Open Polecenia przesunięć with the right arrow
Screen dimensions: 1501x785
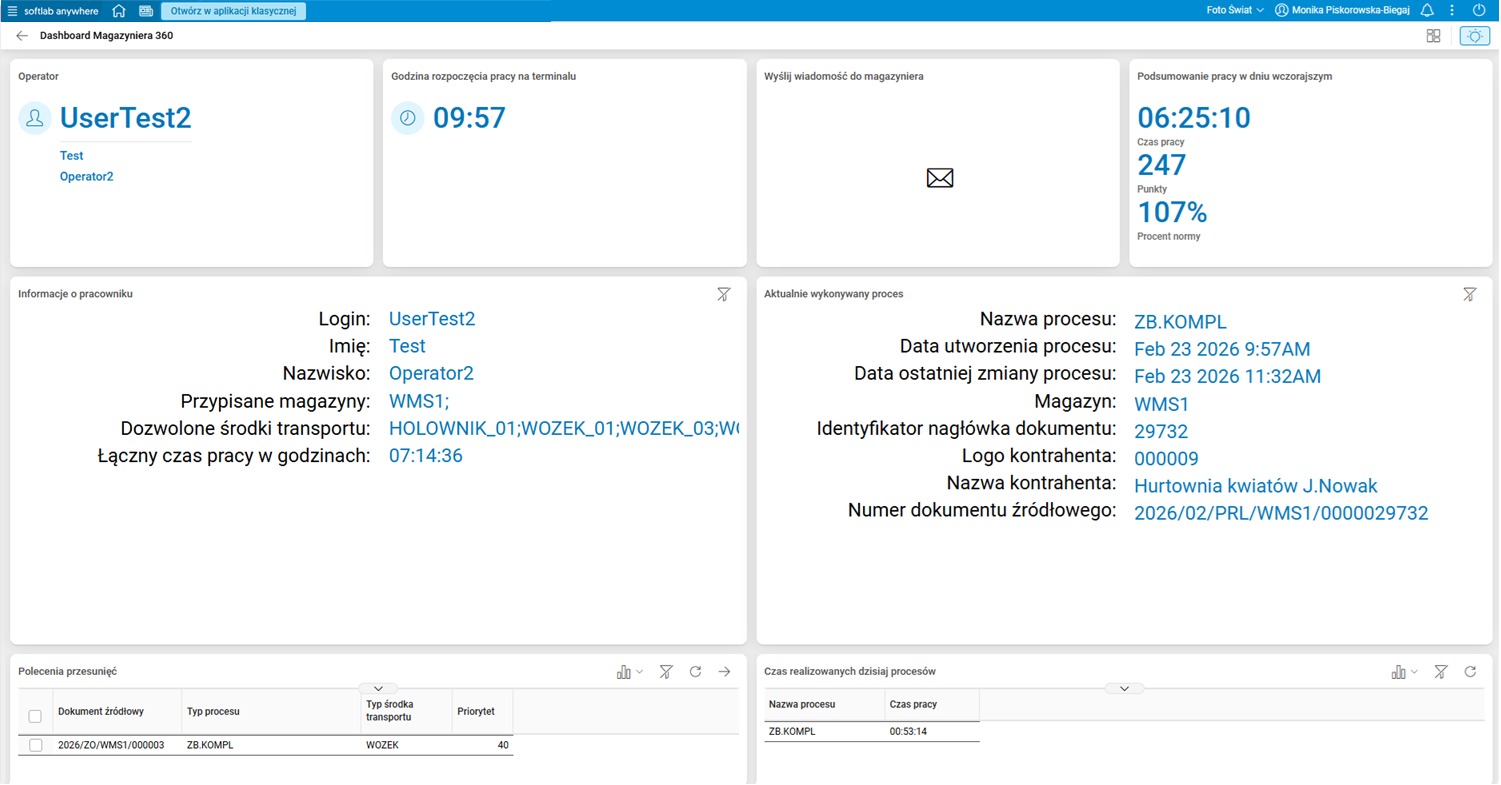point(725,672)
